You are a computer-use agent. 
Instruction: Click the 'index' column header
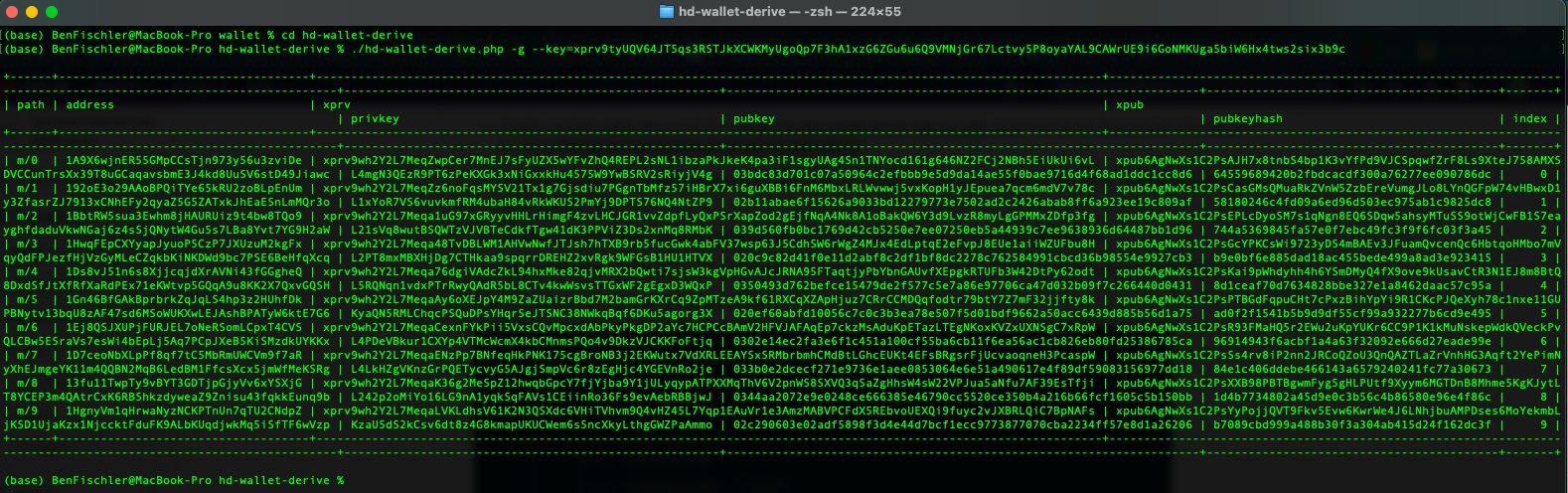point(1529,118)
